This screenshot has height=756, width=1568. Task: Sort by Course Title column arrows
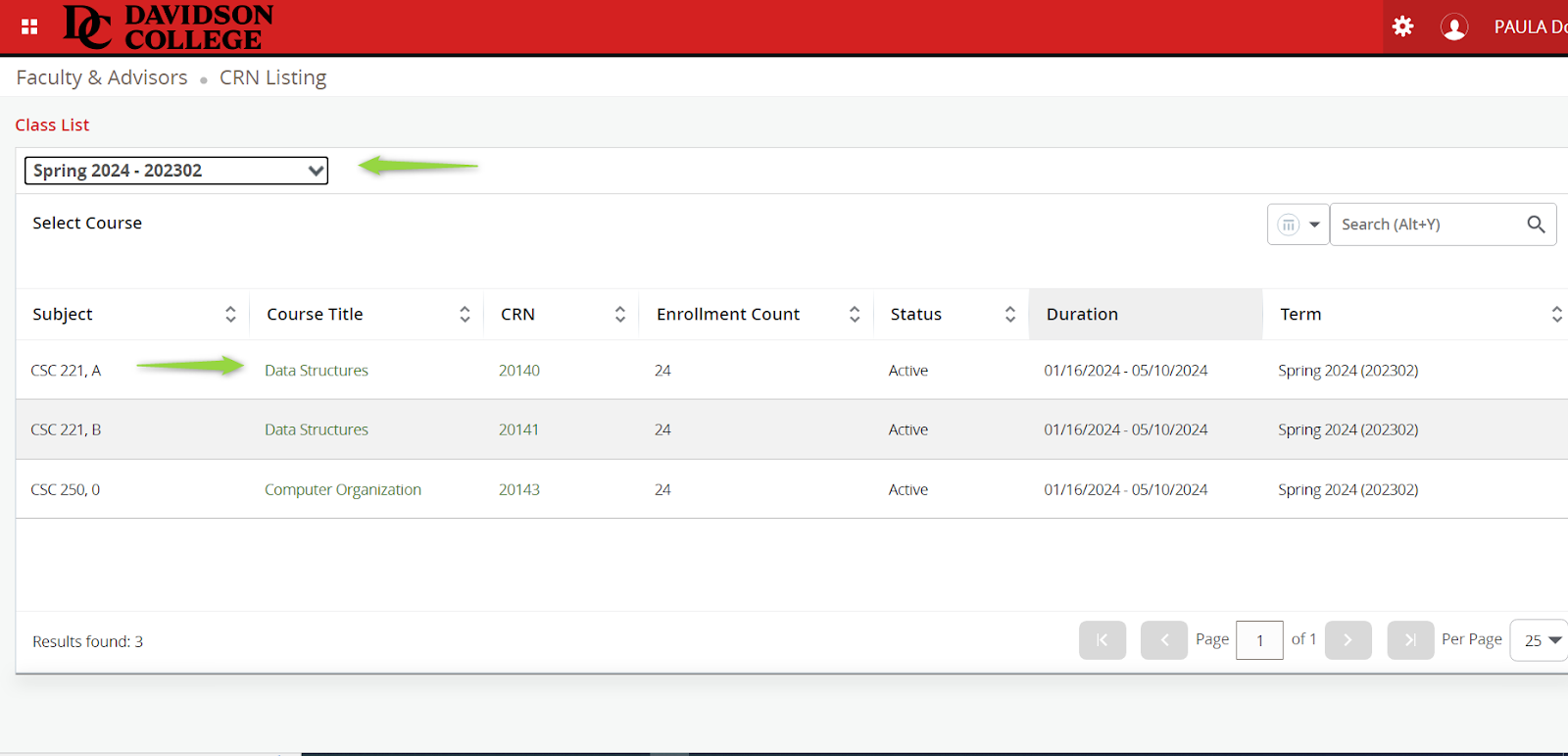[x=465, y=314]
